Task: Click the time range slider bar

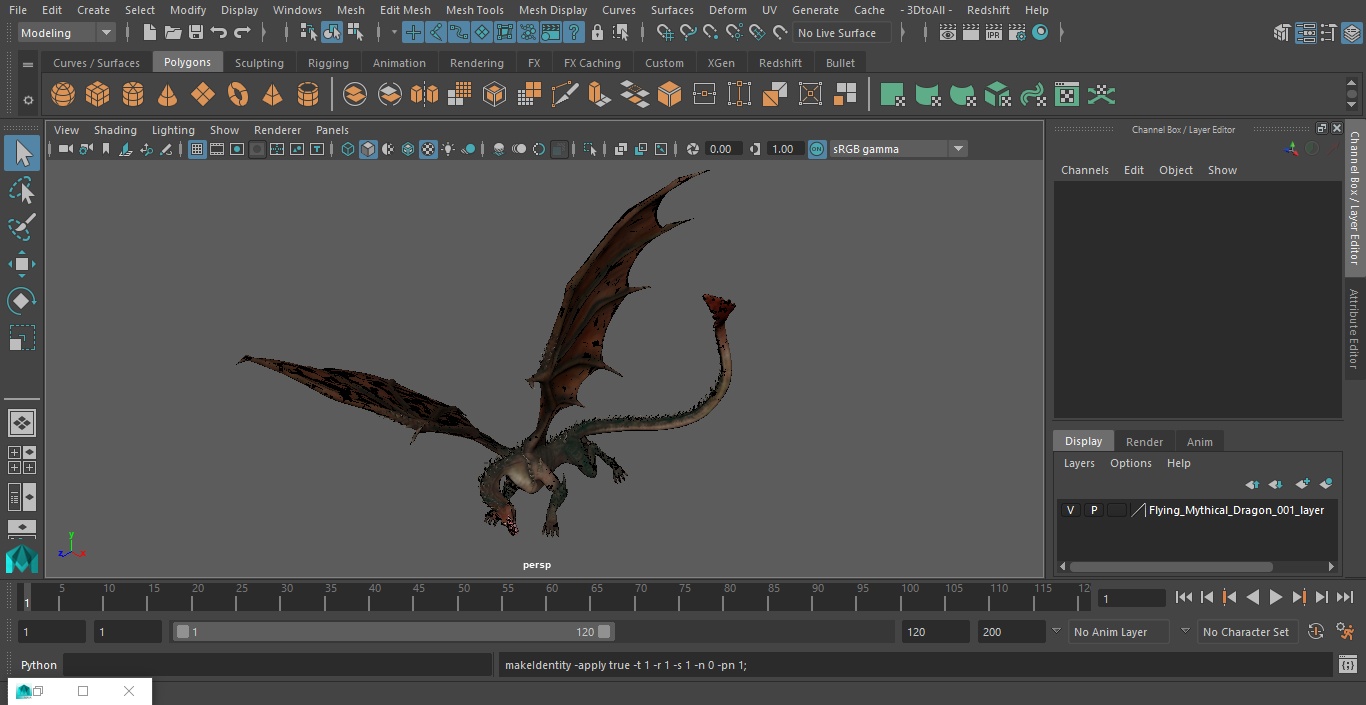Action: pyautogui.click(x=393, y=632)
